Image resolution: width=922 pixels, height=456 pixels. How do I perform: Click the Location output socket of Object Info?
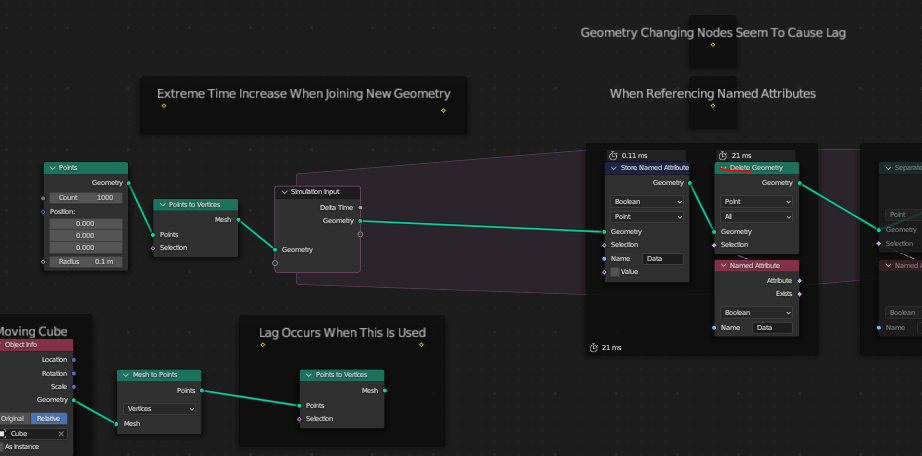74,360
